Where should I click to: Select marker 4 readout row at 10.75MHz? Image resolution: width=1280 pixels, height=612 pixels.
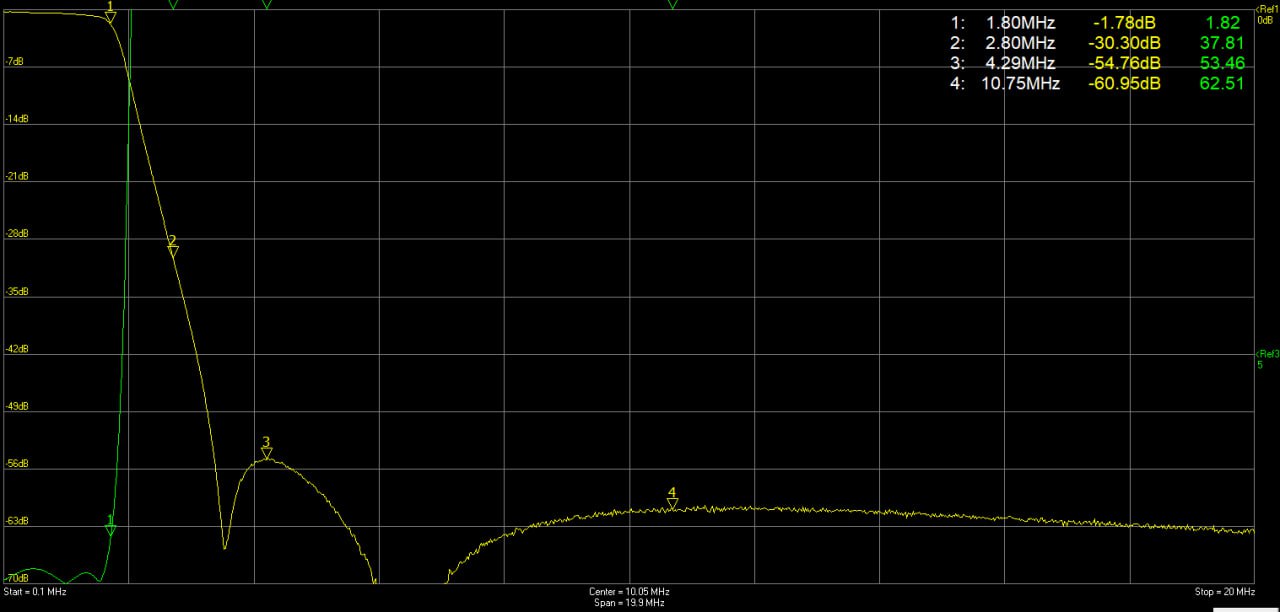pyautogui.click(x=1095, y=83)
